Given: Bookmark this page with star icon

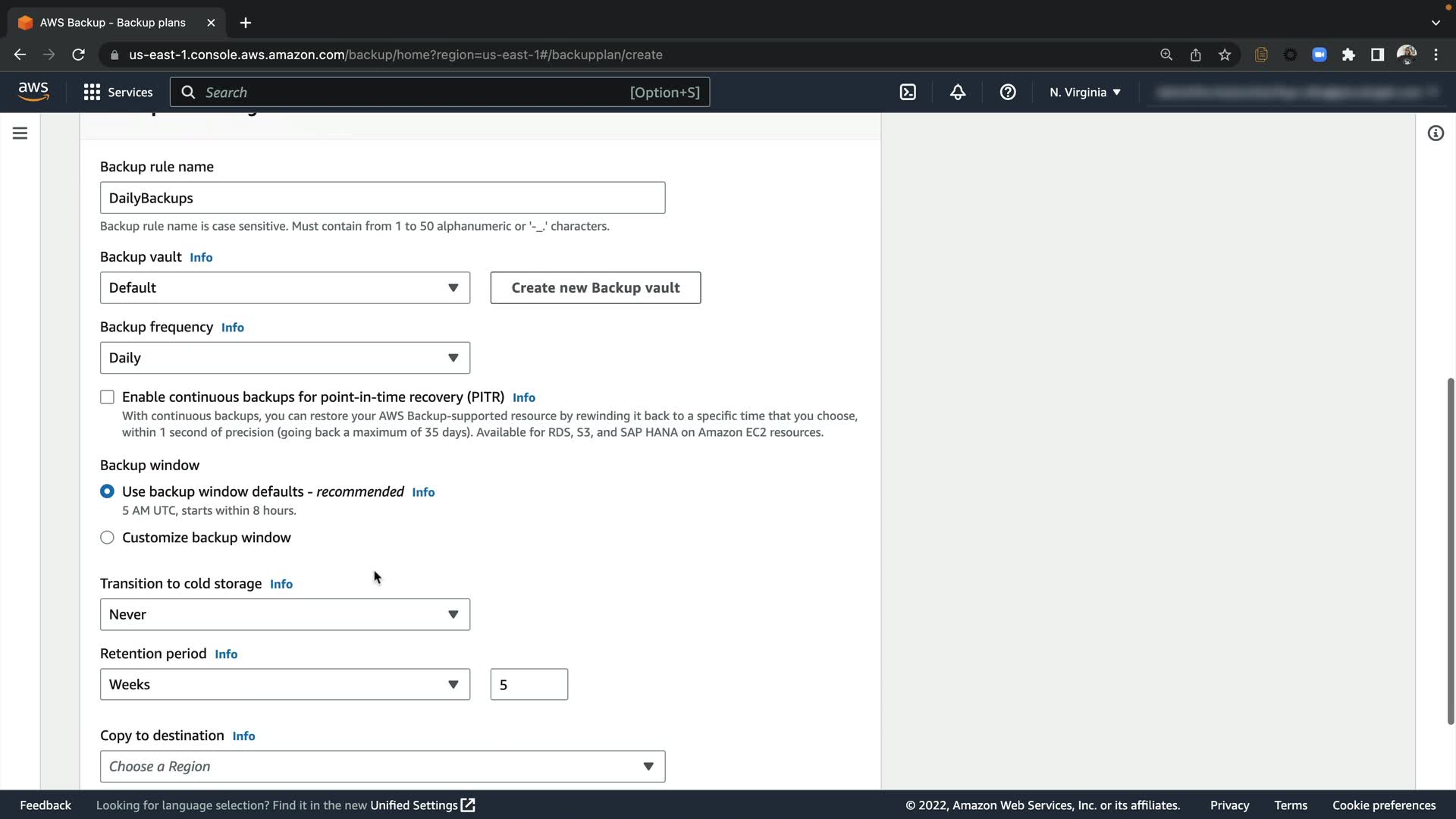Looking at the screenshot, I should 1225,55.
